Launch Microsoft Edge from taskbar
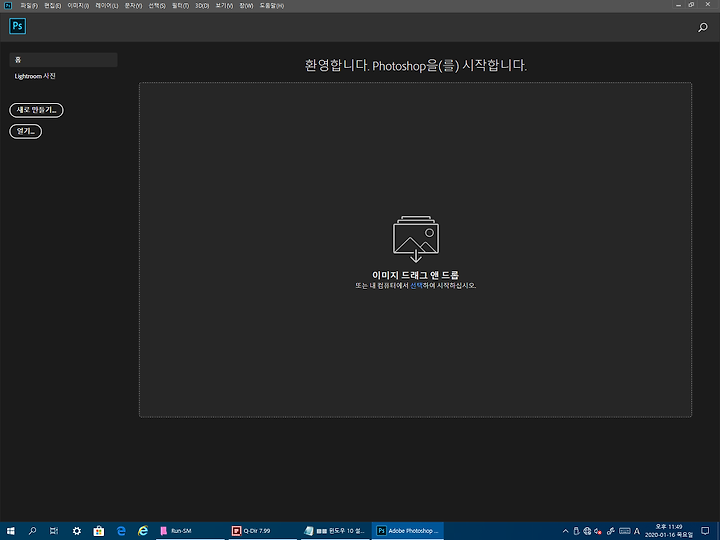Image resolution: width=720 pixels, height=540 pixels. [121, 531]
